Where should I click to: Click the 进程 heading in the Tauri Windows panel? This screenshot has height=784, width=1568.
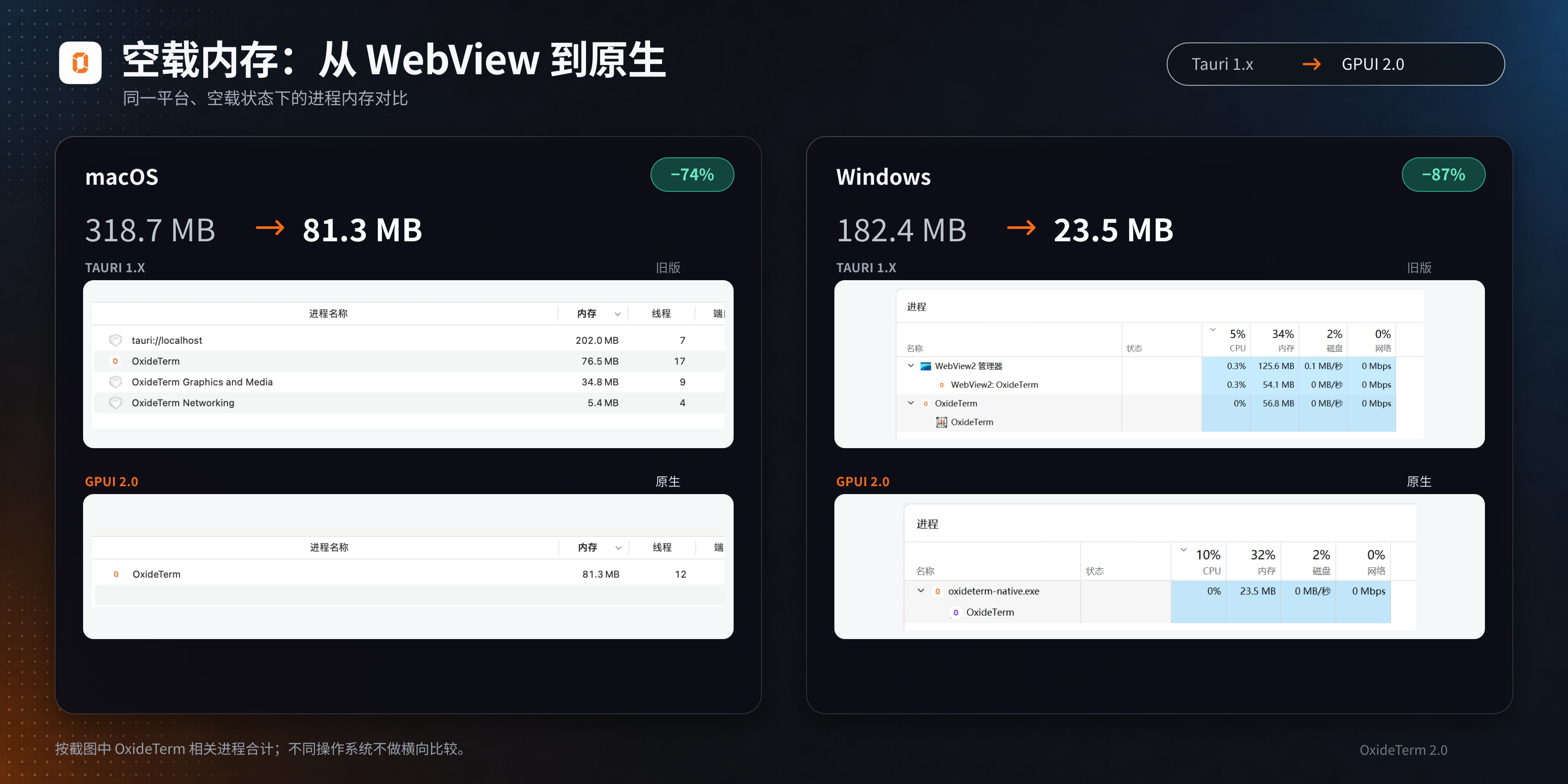coord(916,307)
